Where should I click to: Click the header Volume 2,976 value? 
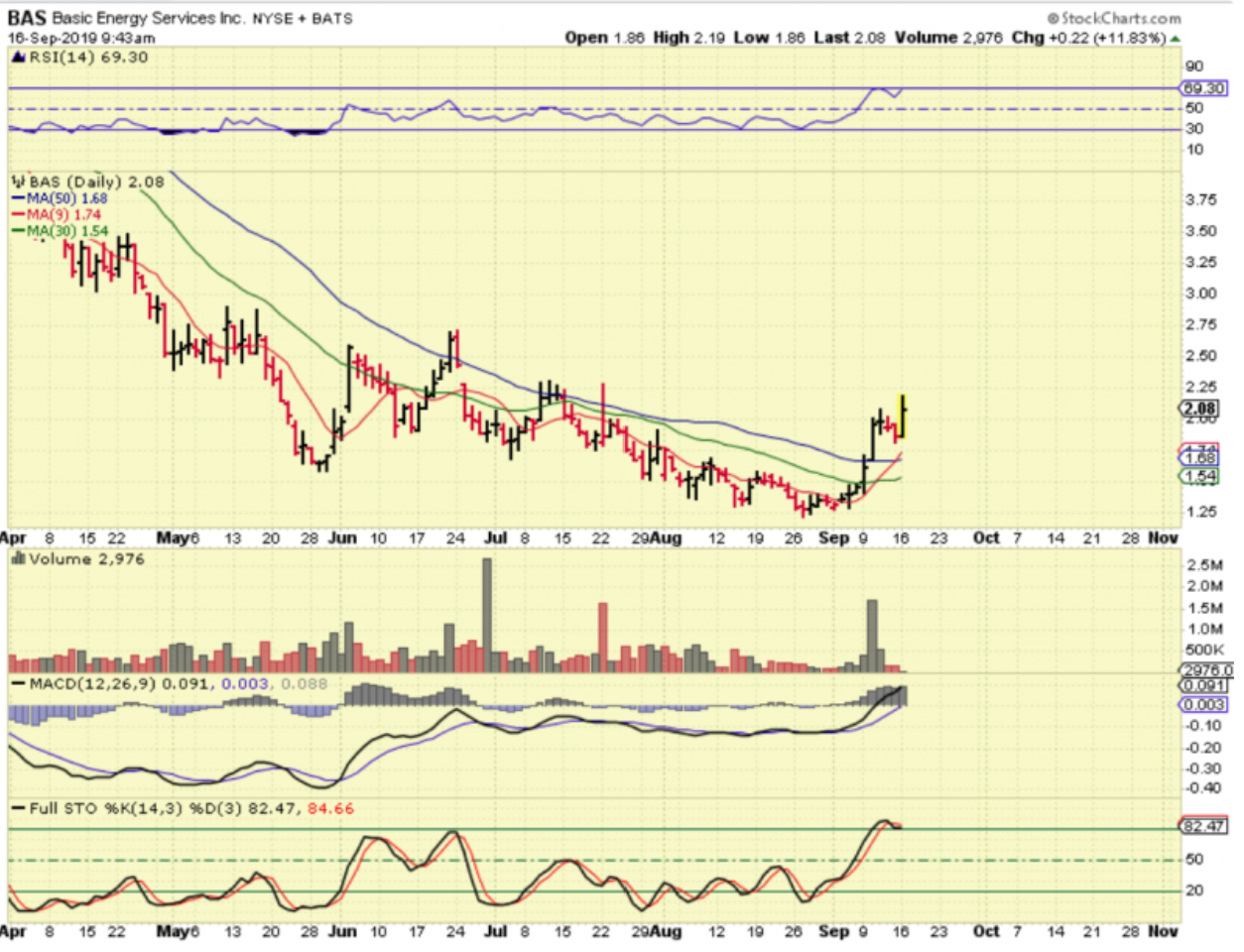coord(948,38)
